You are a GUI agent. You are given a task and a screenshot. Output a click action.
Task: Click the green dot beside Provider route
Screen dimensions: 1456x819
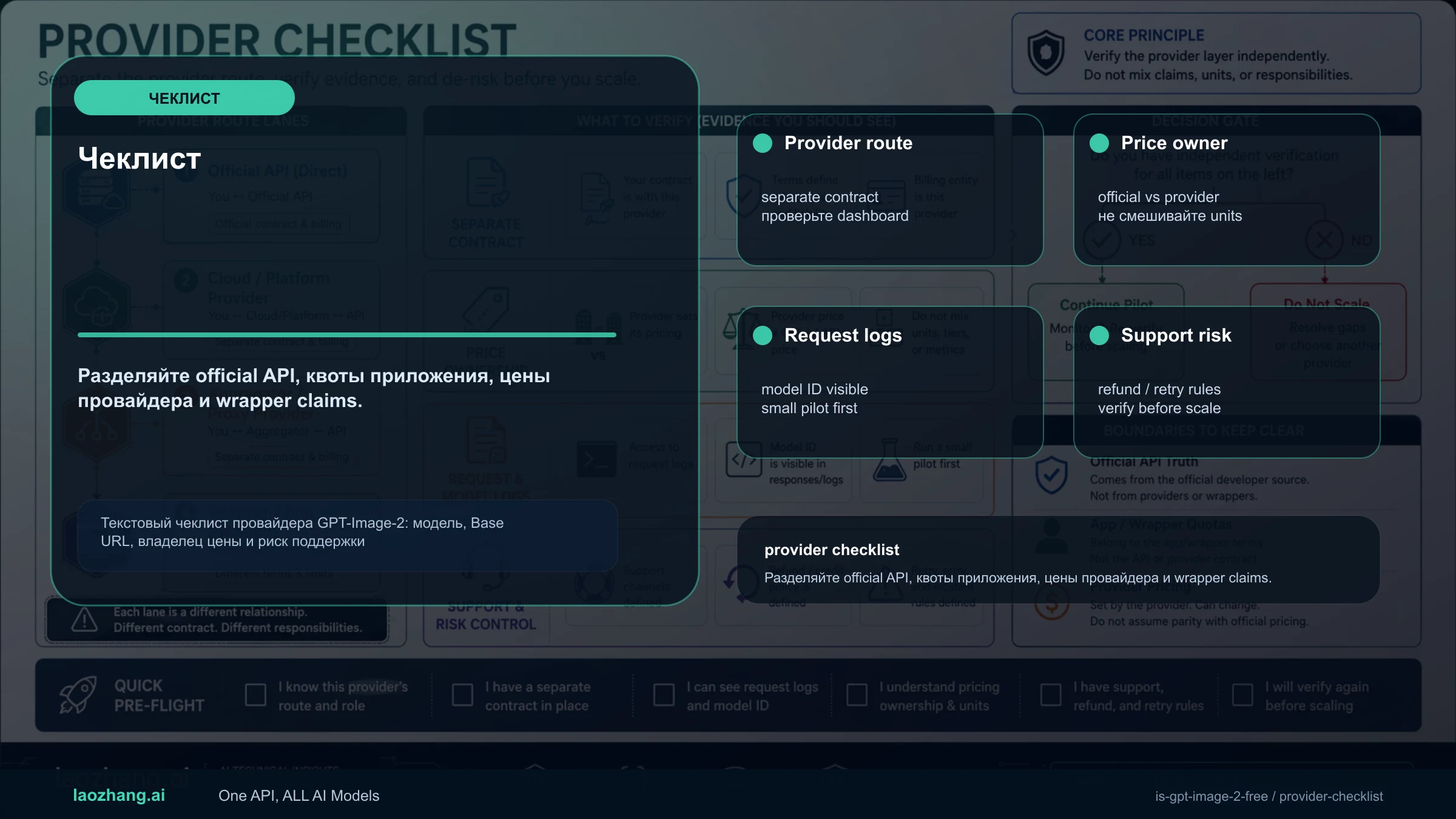(x=762, y=143)
